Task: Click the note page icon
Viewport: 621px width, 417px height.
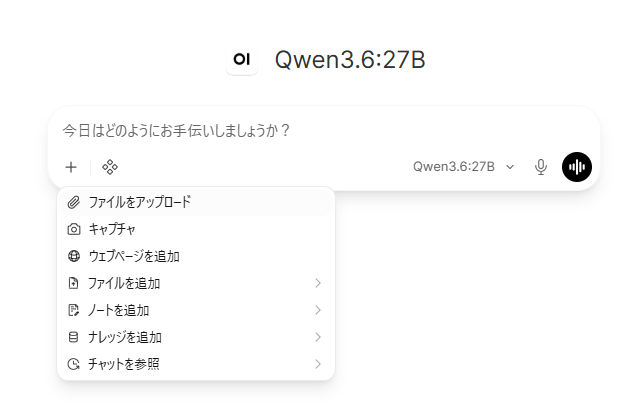Action: tap(74, 310)
